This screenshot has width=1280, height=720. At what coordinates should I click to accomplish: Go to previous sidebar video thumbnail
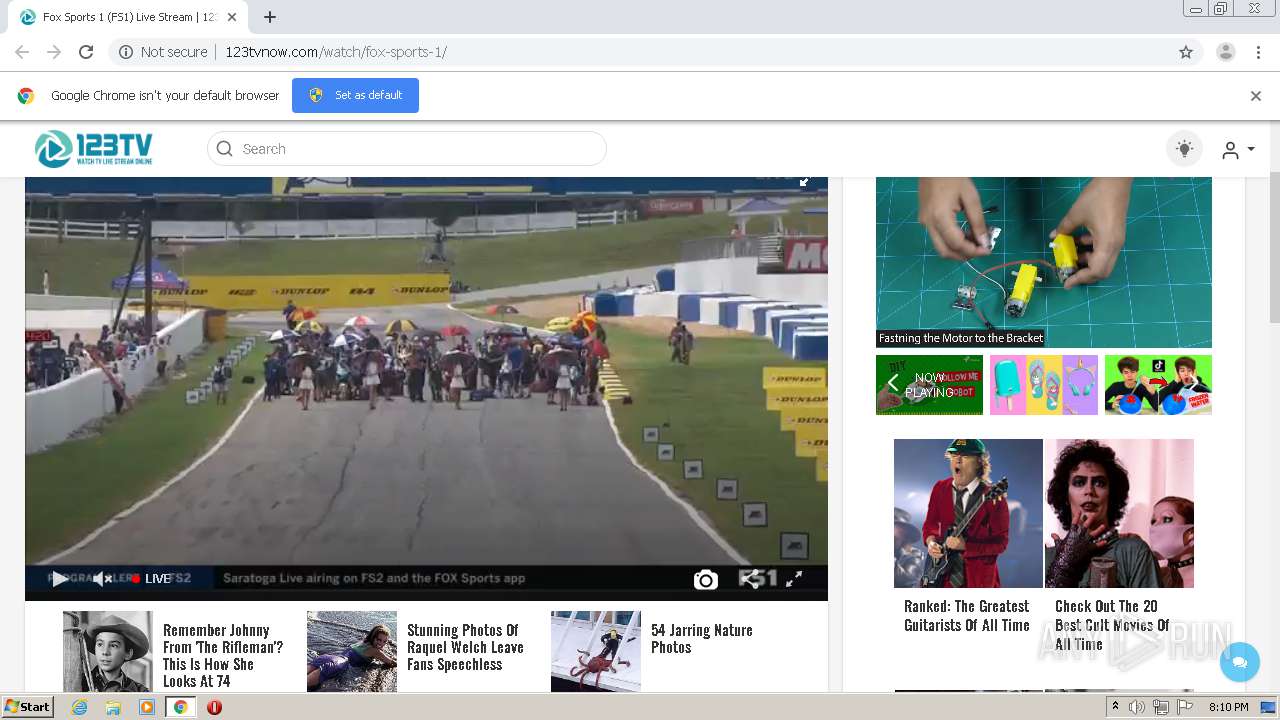pyautogui.click(x=893, y=384)
